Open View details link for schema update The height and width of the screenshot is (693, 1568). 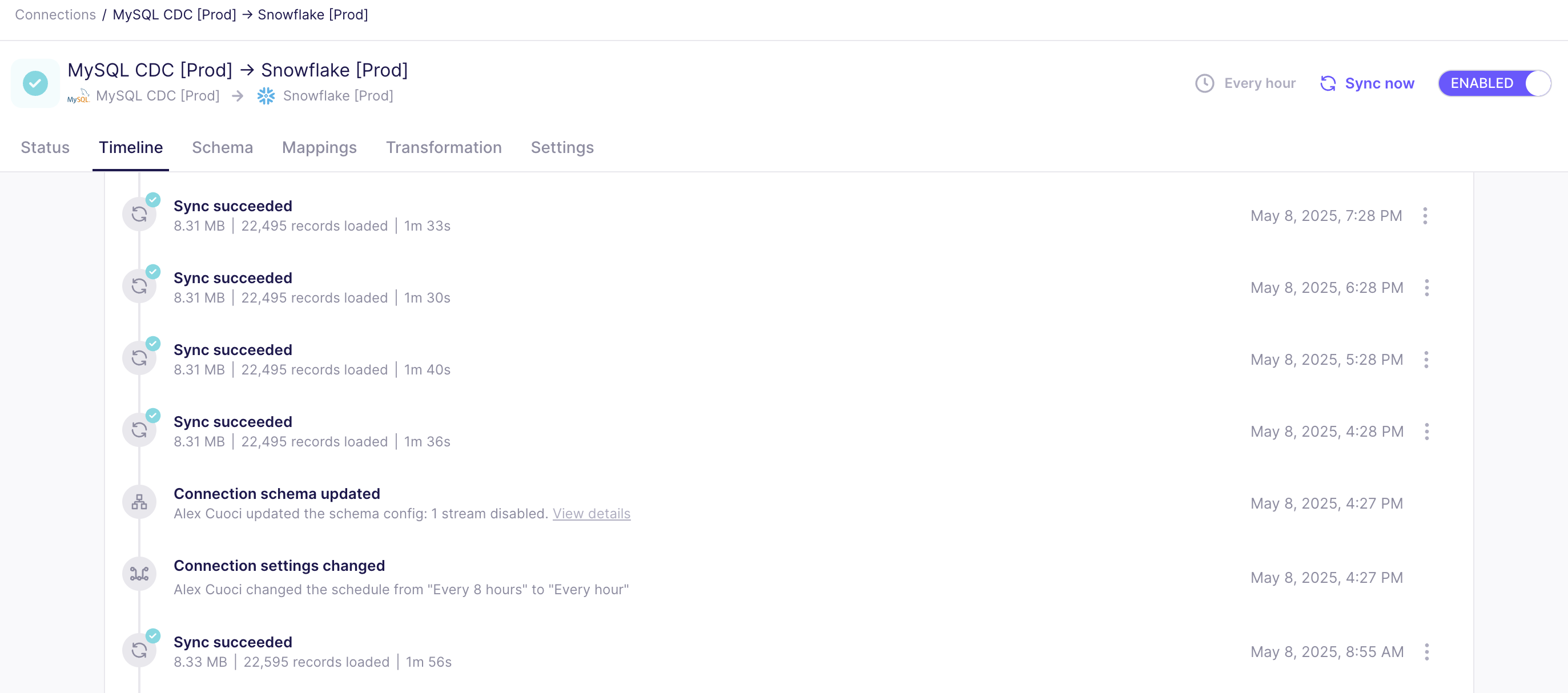click(591, 514)
